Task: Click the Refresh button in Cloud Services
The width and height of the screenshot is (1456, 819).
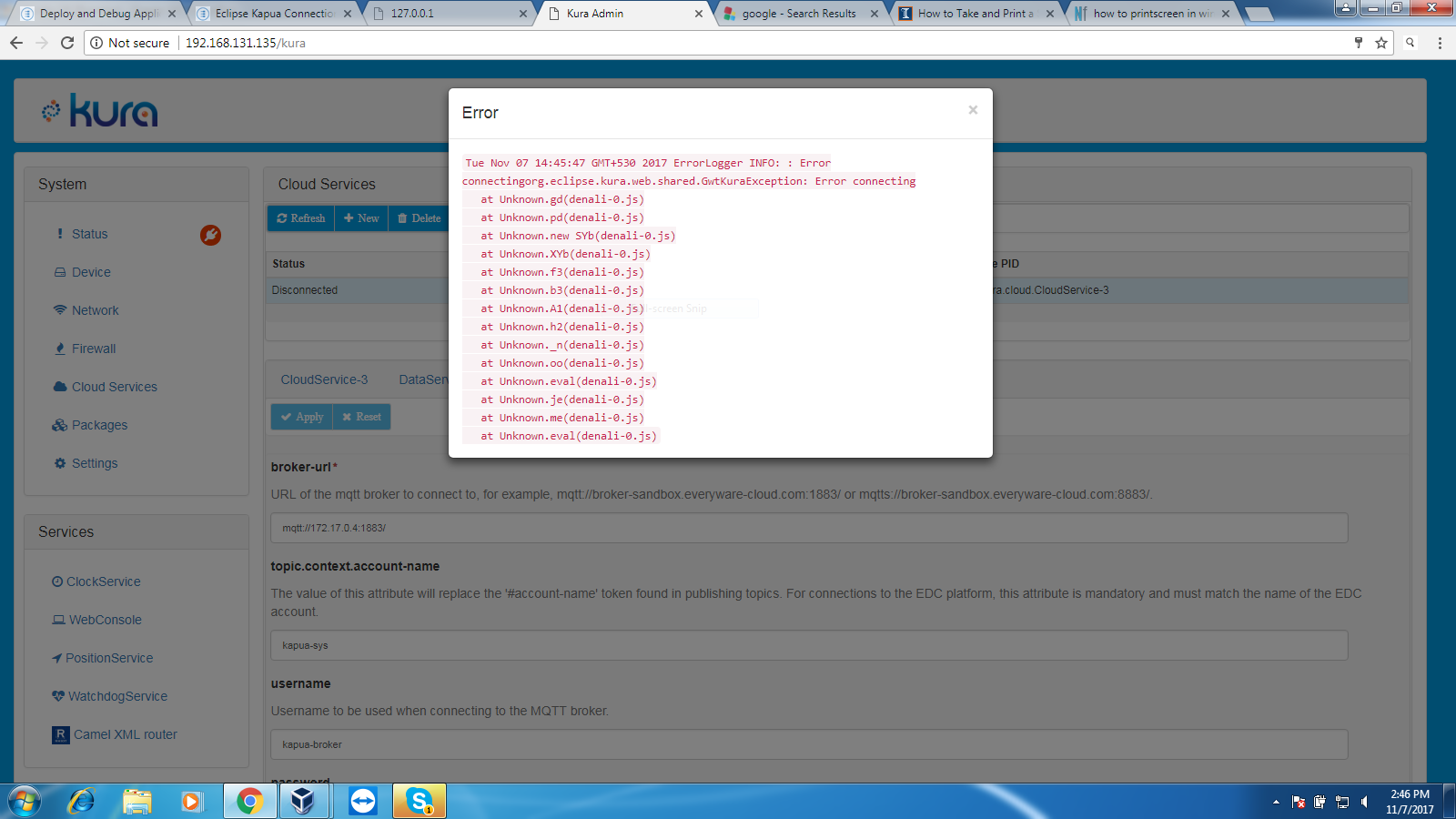Action: [x=301, y=218]
